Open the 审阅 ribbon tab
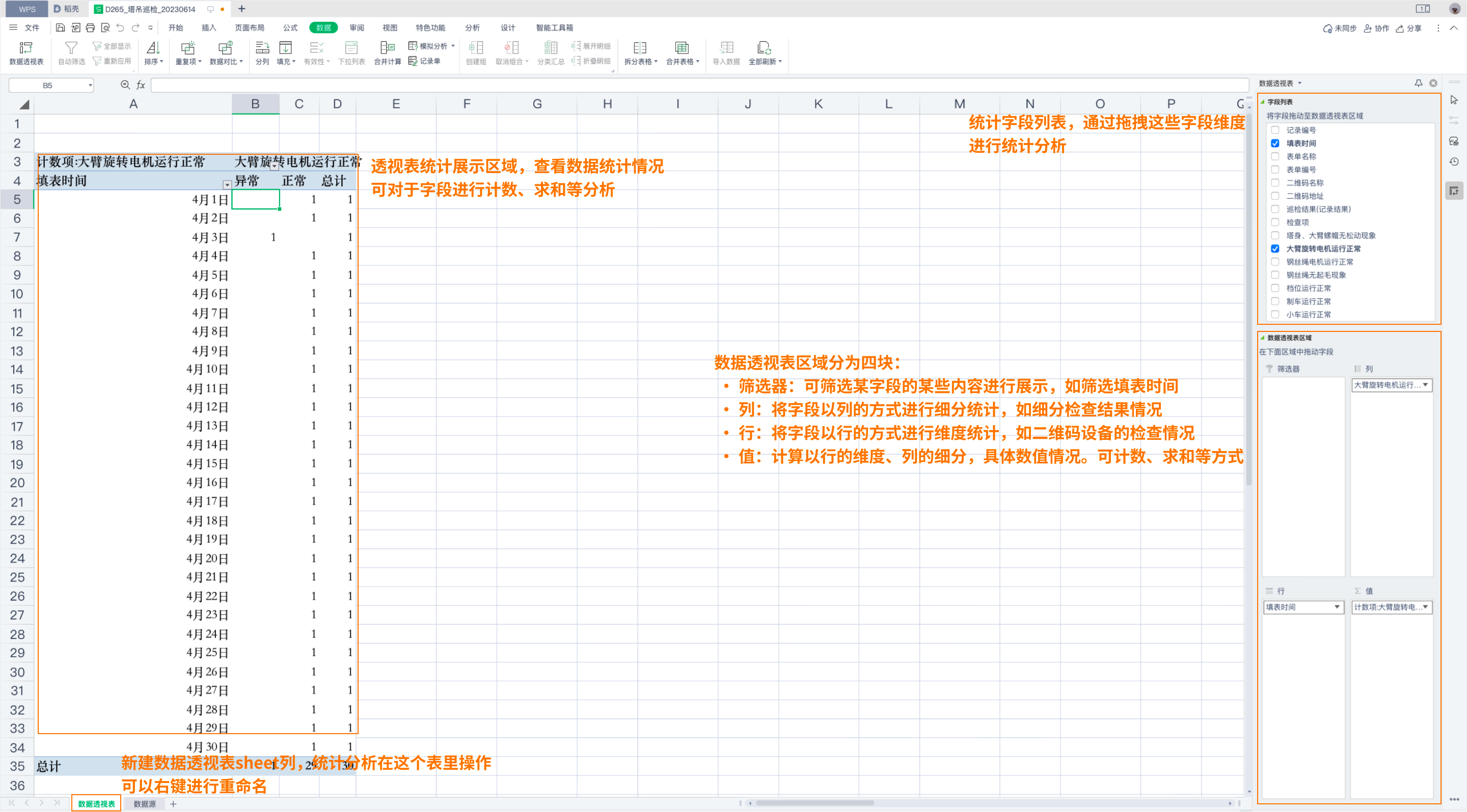 click(x=357, y=27)
